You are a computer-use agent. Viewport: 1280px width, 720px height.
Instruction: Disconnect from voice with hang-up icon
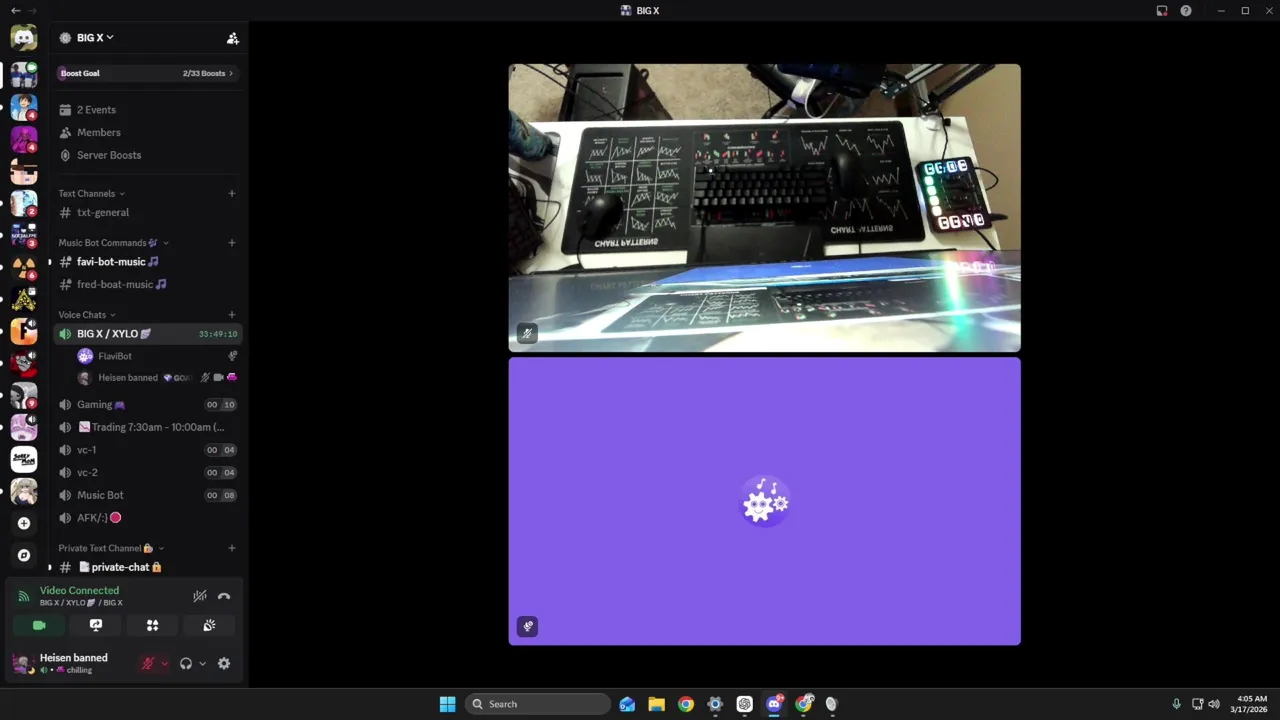(x=224, y=596)
